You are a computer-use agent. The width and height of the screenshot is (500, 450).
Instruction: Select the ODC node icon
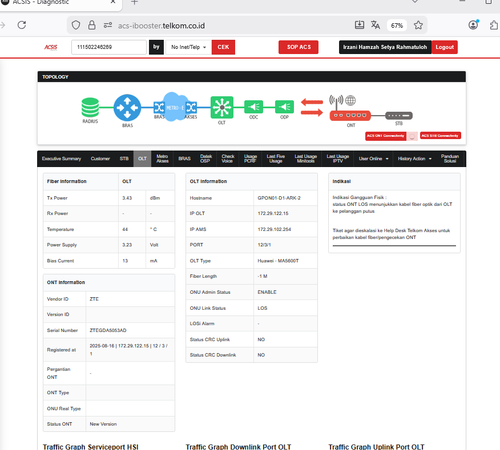coord(254,107)
